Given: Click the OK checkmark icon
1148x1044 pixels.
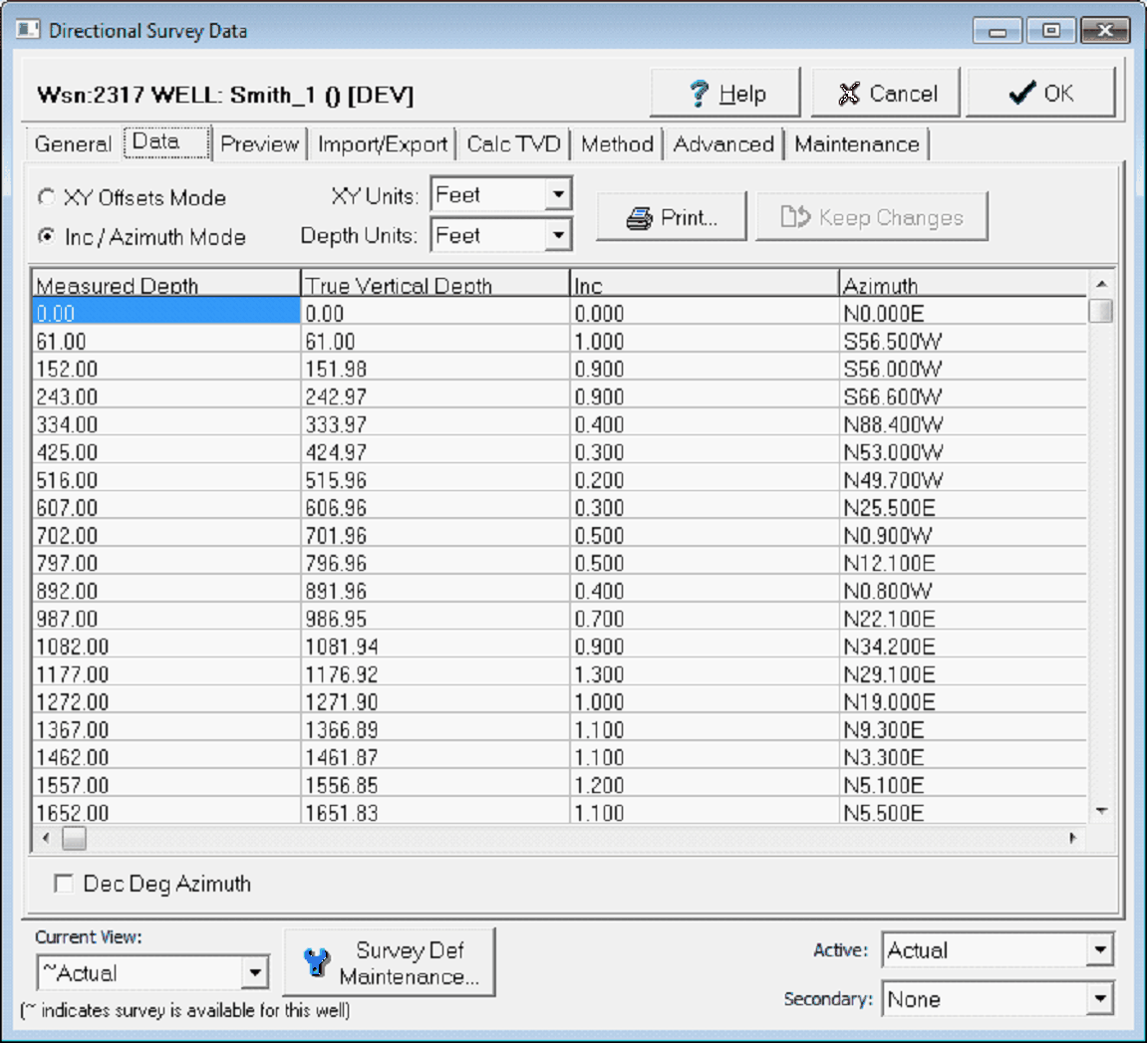Looking at the screenshot, I should (x=1021, y=95).
